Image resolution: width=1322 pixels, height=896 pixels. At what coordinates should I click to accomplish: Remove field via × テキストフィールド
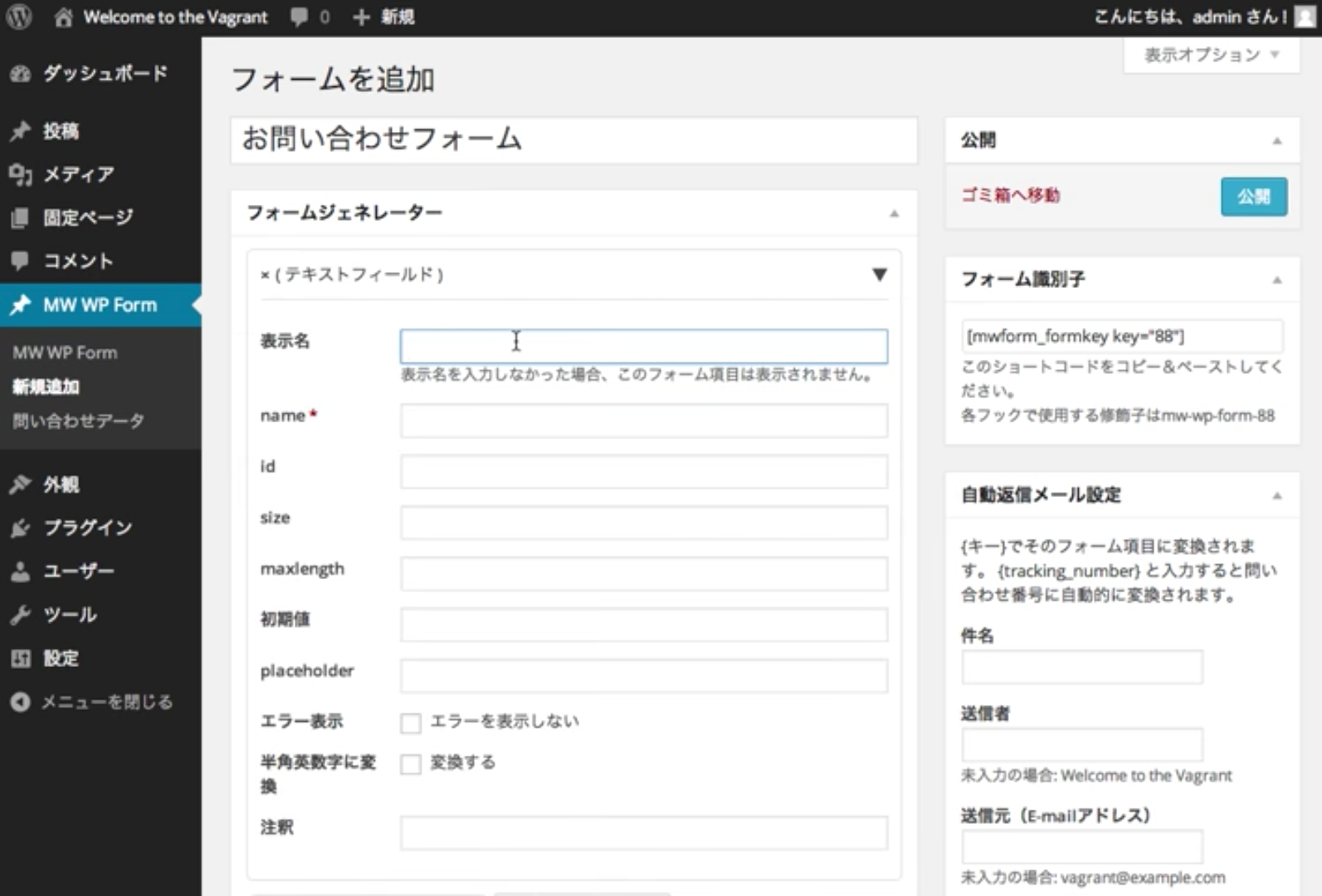[264, 275]
